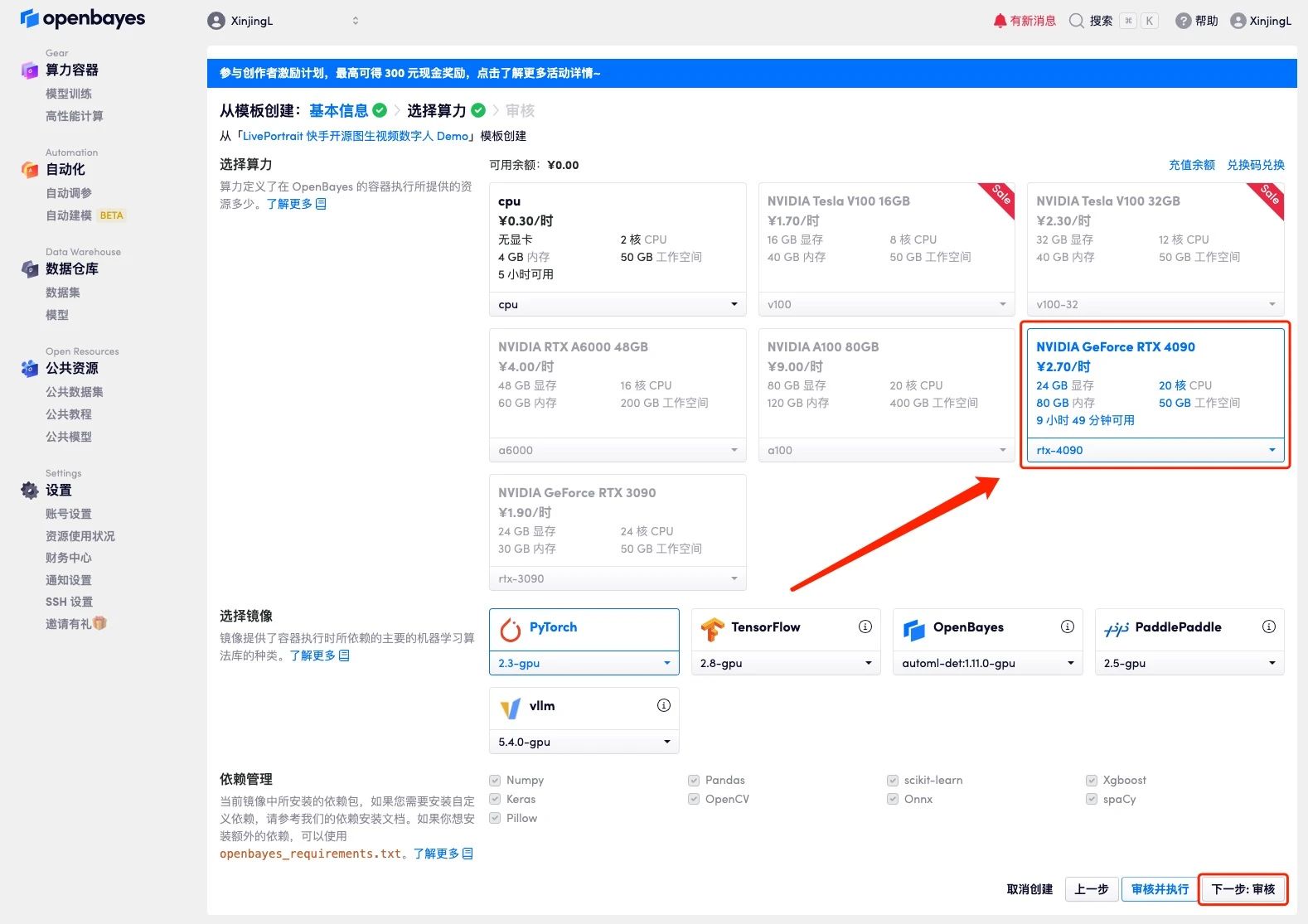Click the search magnifier icon
The height and width of the screenshot is (924, 1308).
tap(1077, 21)
